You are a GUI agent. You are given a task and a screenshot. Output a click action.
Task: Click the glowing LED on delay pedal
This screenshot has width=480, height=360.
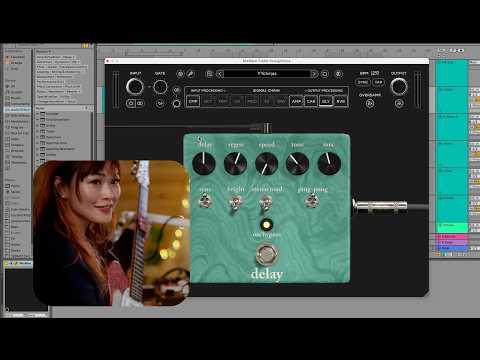pos(266,225)
